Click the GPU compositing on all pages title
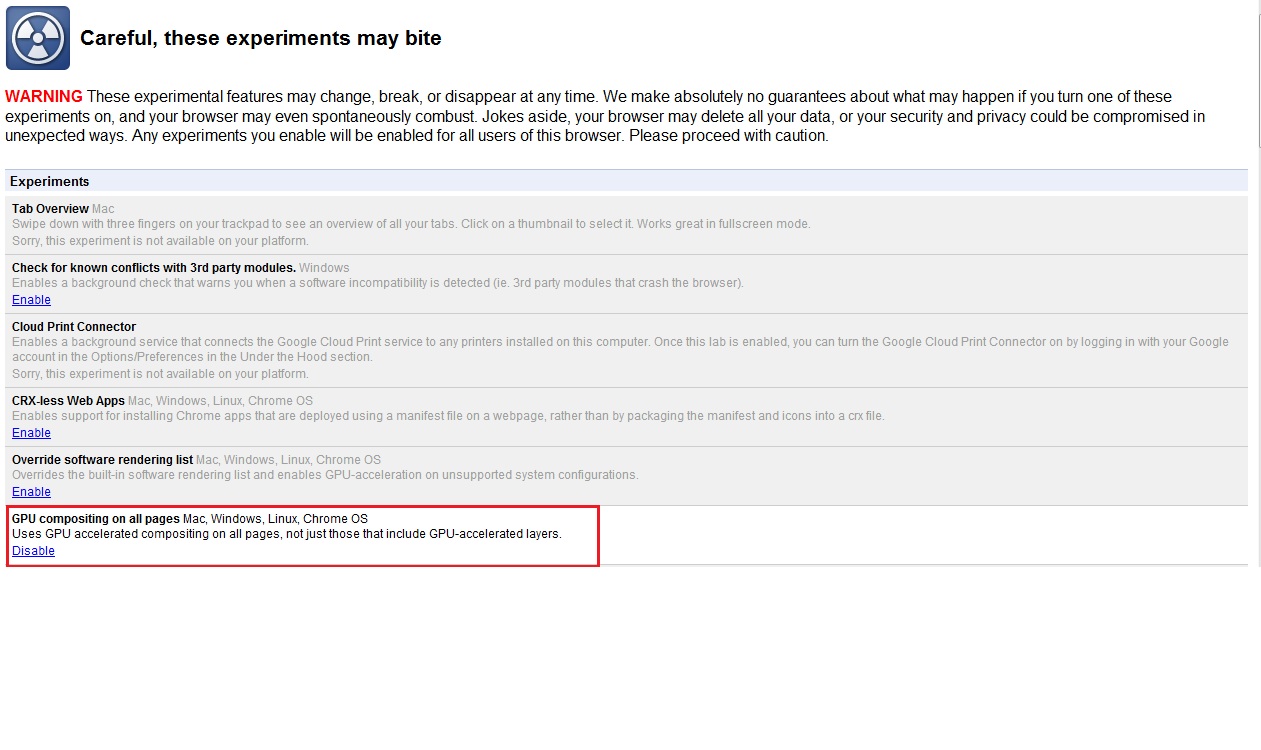This screenshot has height=750, width=1261. pos(96,519)
